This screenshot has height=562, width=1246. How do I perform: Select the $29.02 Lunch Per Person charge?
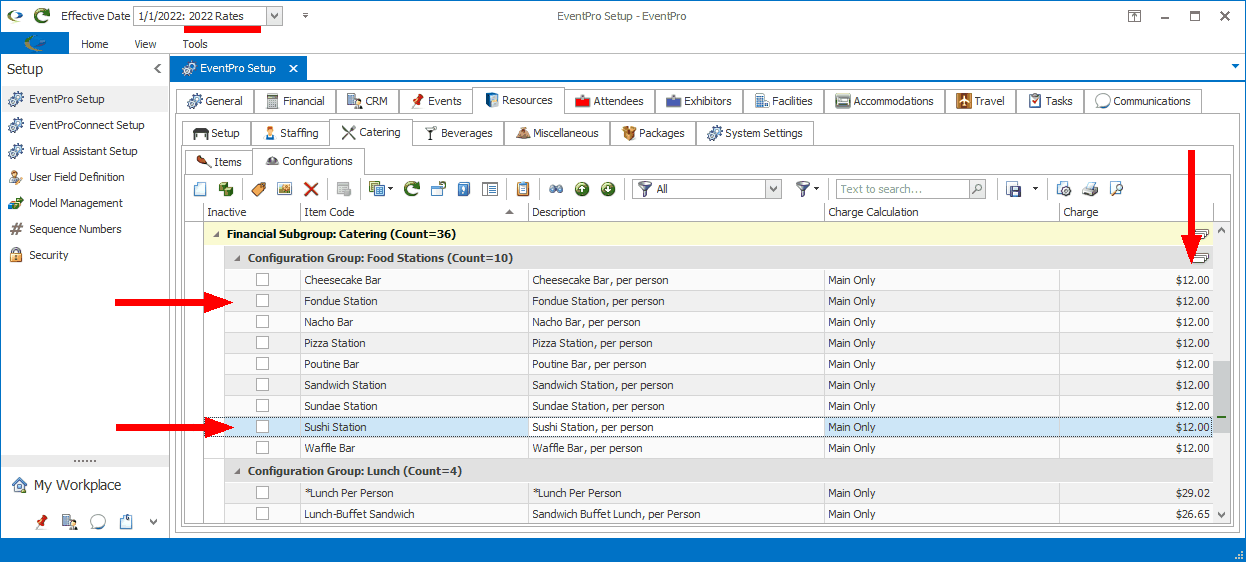click(1136, 493)
